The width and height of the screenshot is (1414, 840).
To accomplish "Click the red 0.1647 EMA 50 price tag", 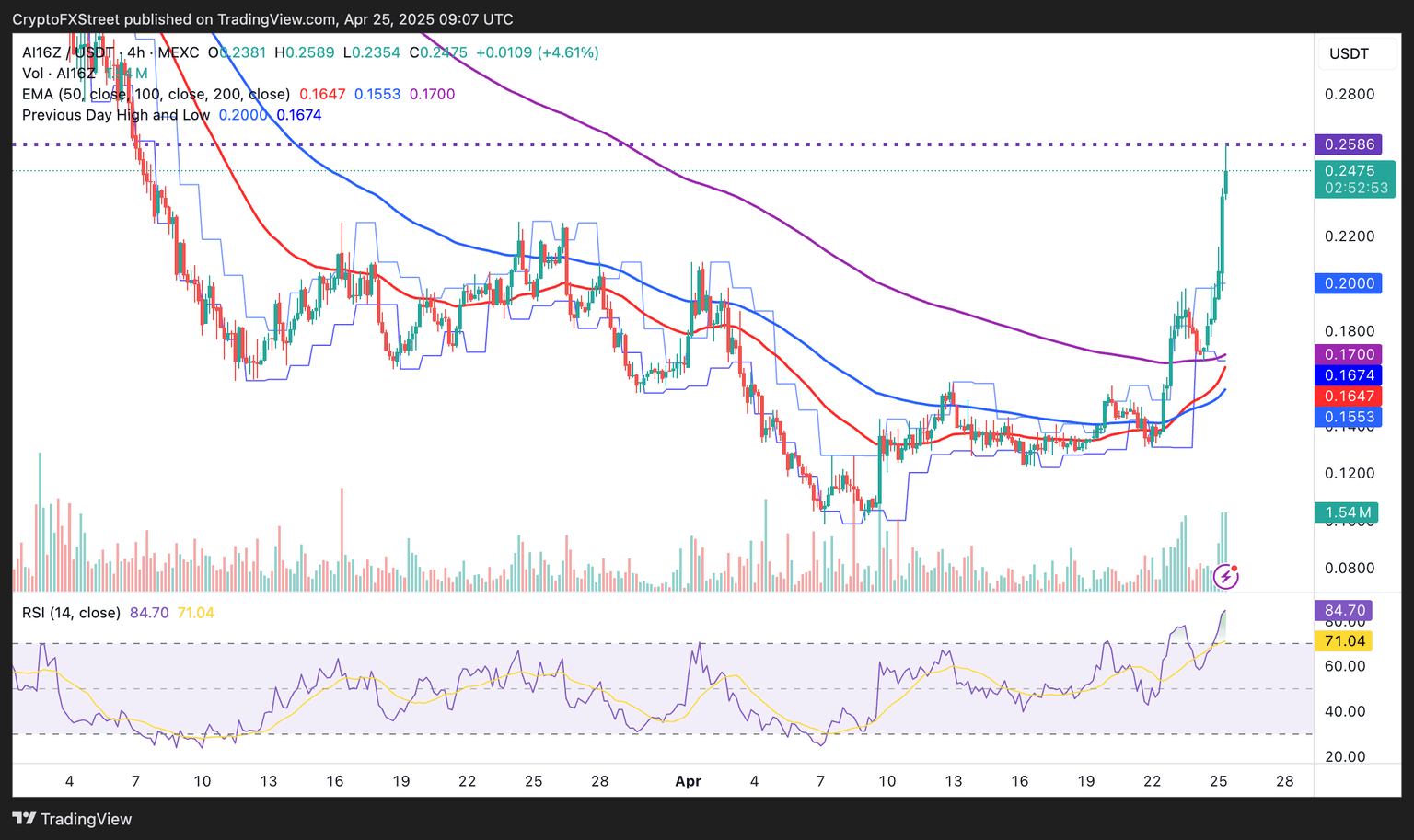I will click(1348, 396).
